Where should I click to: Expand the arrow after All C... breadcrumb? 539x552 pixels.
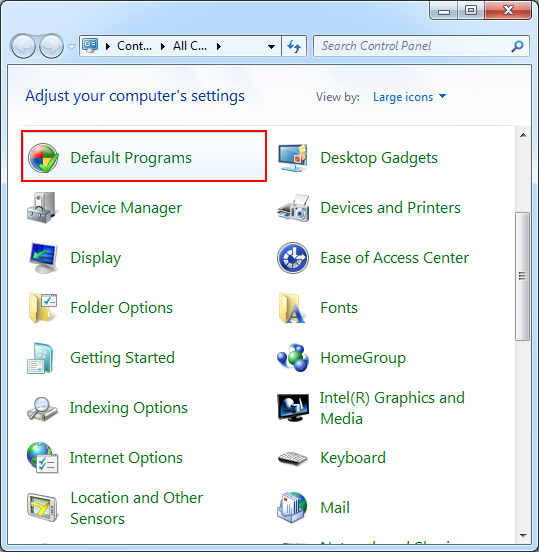click(219, 46)
